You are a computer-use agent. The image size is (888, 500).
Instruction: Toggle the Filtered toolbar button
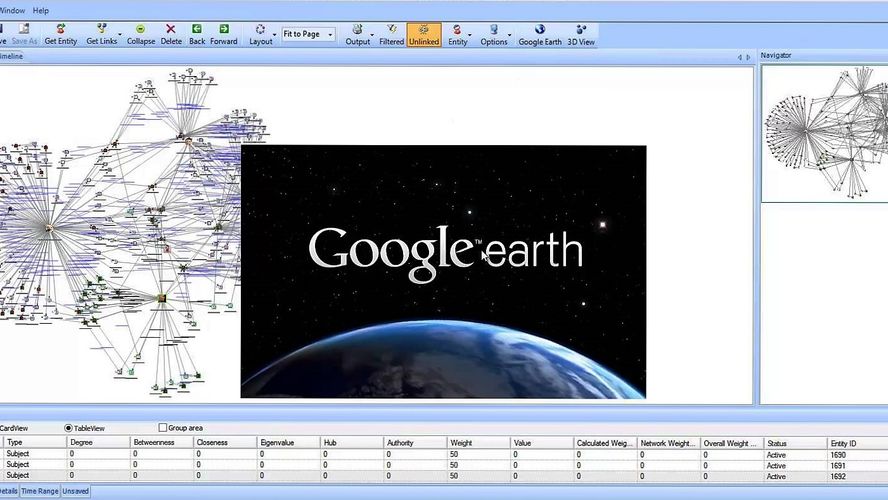(x=391, y=35)
